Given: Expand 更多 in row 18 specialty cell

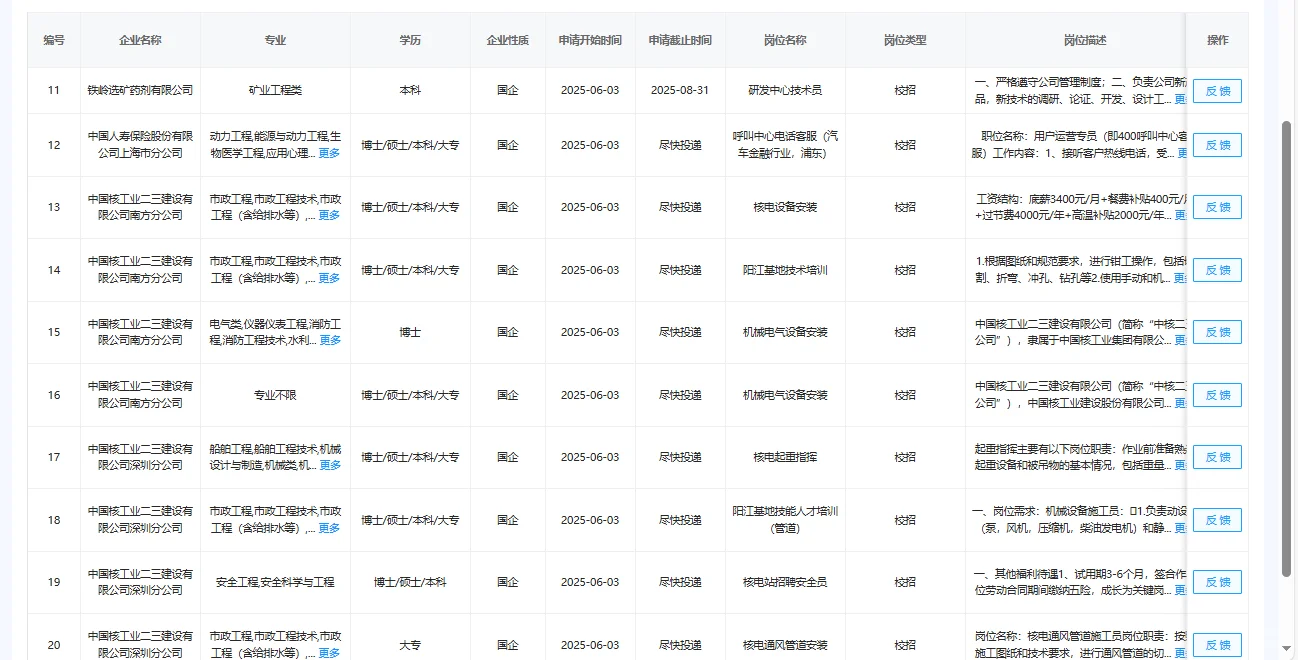Looking at the screenshot, I should [329, 527].
